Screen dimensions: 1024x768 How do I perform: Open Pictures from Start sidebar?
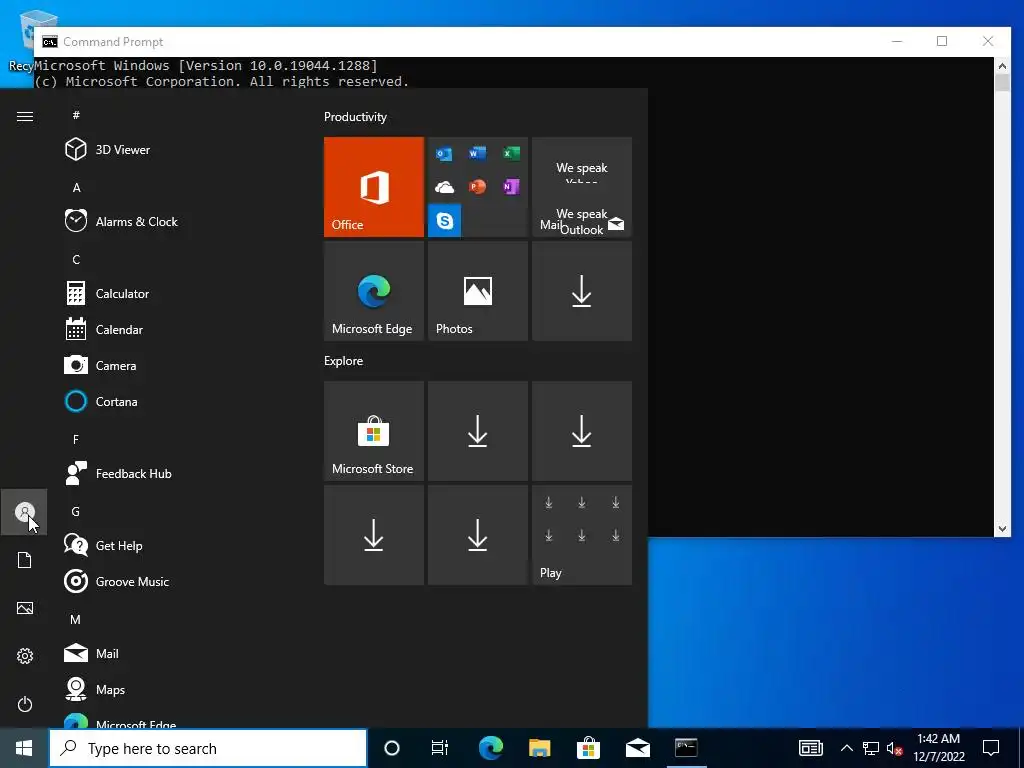click(24, 608)
